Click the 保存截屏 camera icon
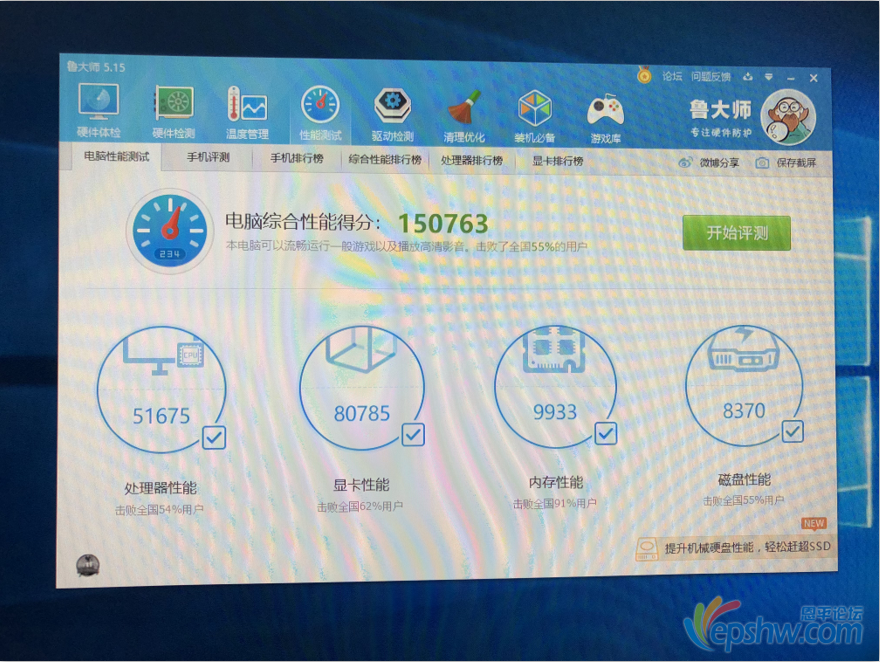The height and width of the screenshot is (662, 880). (x=762, y=163)
